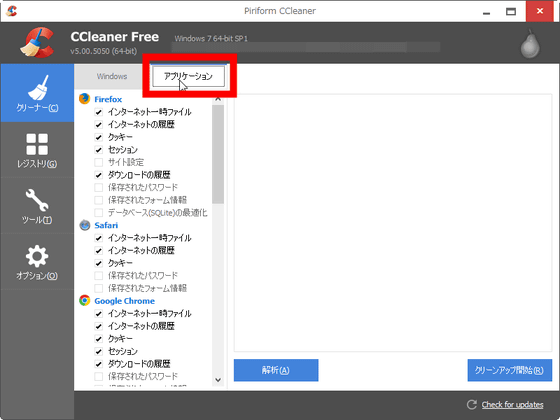
Task: Uncheck Chrome クッキー checkbox
Action: [x=99, y=339]
